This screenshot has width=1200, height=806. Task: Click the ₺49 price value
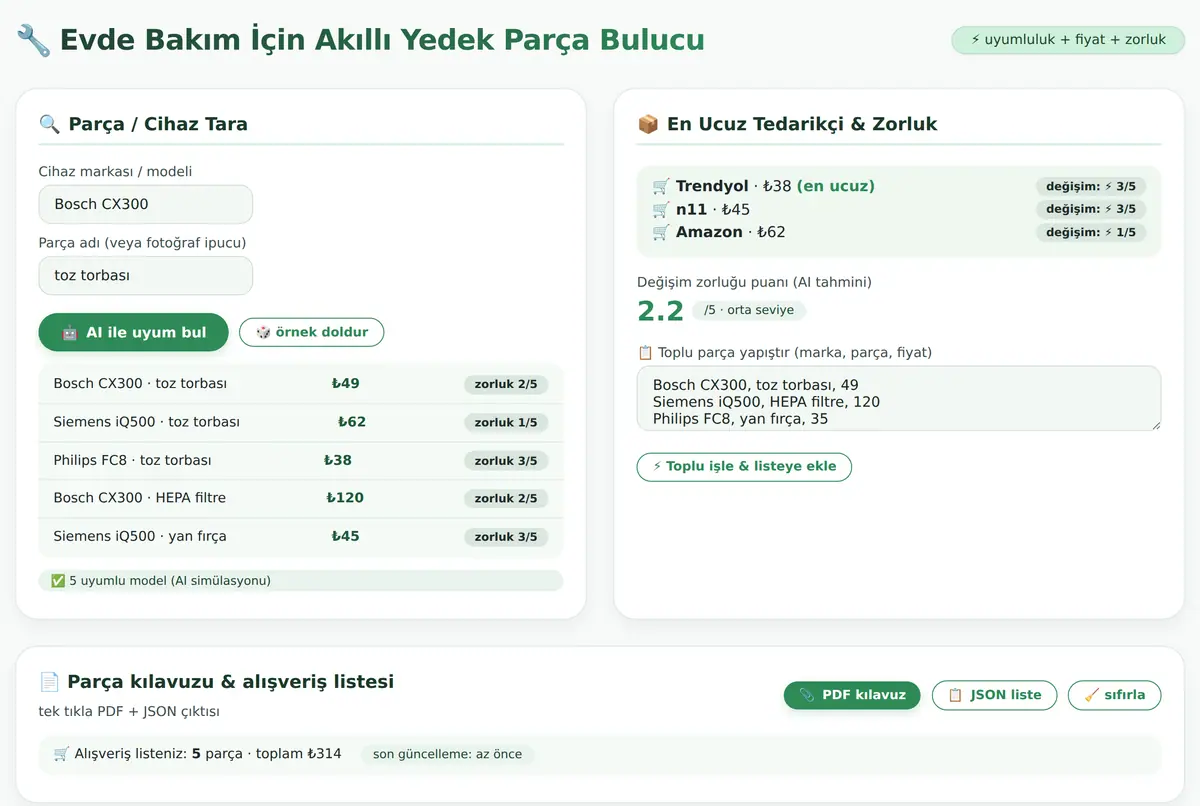pyautogui.click(x=345, y=384)
